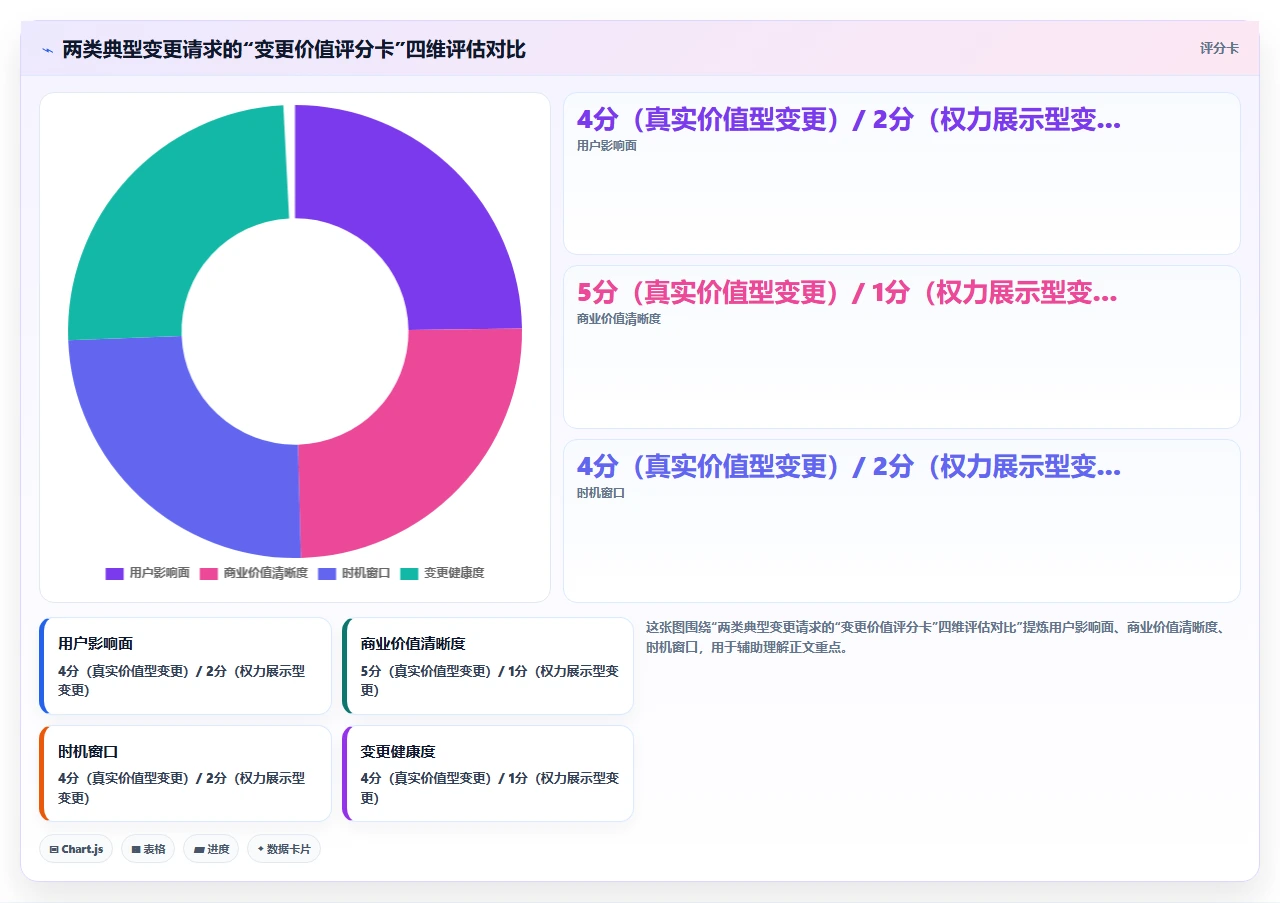The width and height of the screenshot is (1280, 903).
Task: Toggle 用户影响面 purple legend swatch
Action: click(x=114, y=573)
